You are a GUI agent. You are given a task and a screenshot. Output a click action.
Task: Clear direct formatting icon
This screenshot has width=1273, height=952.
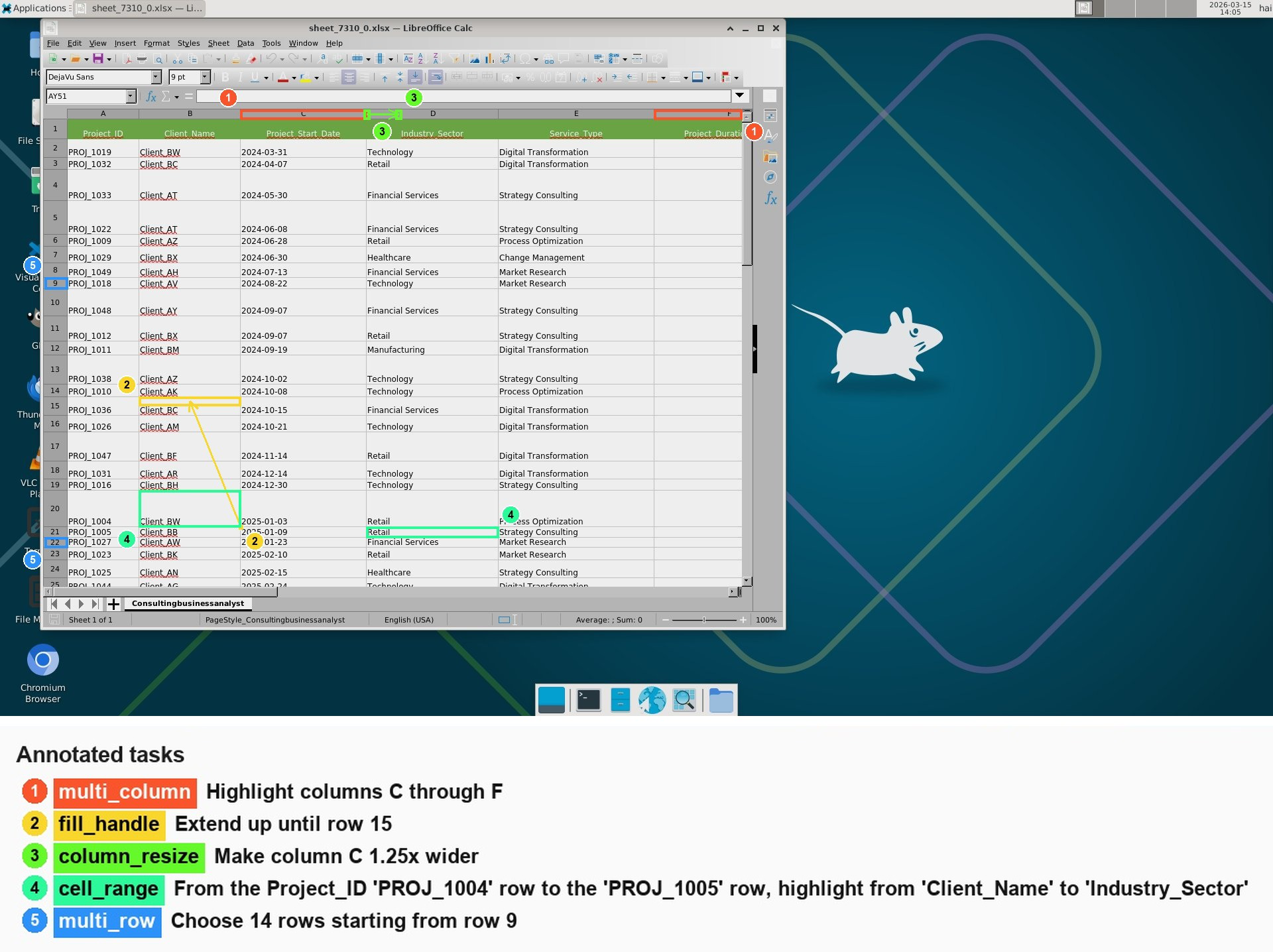tap(251, 59)
